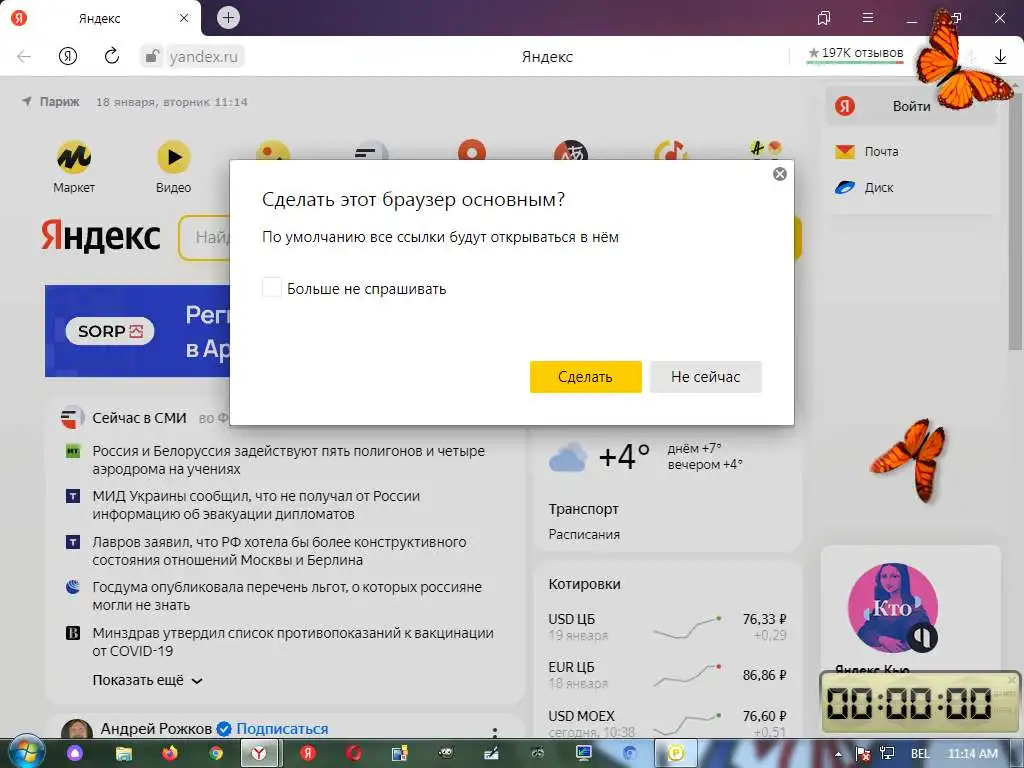1024x768 pixels.
Task: Reload the current page
Action: [112, 56]
